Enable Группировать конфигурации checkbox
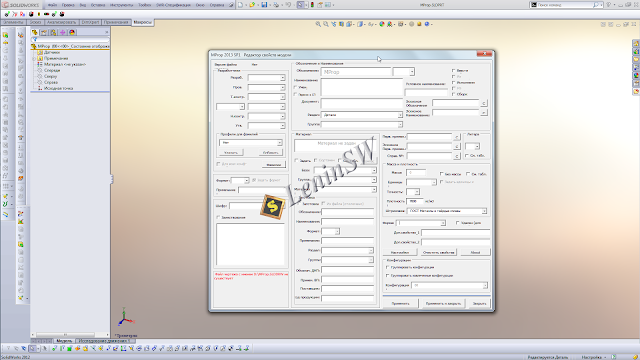Image resolution: width=640 pixels, height=360 pixels. coord(388,267)
